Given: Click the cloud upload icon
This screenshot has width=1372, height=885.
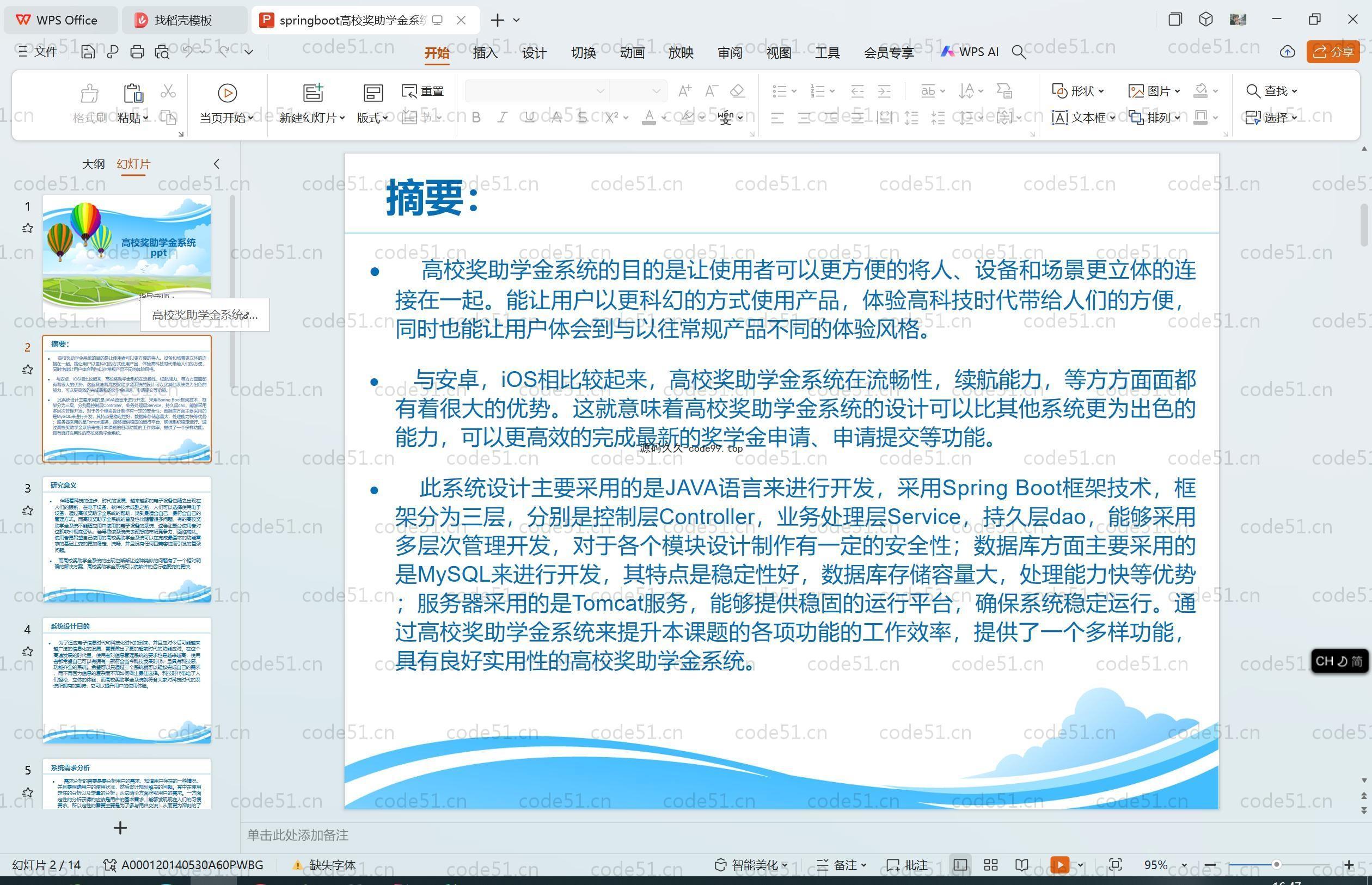Looking at the screenshot, I should point(1288,52).
